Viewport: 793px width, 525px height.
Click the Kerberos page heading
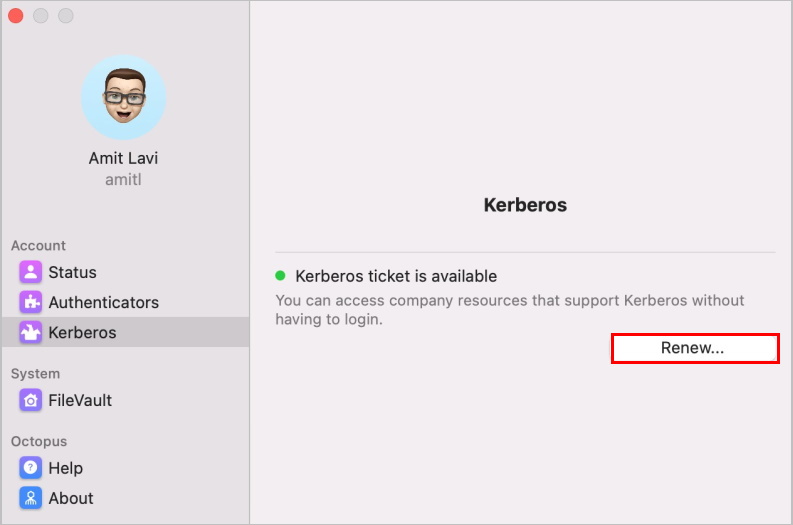point(525,205)
